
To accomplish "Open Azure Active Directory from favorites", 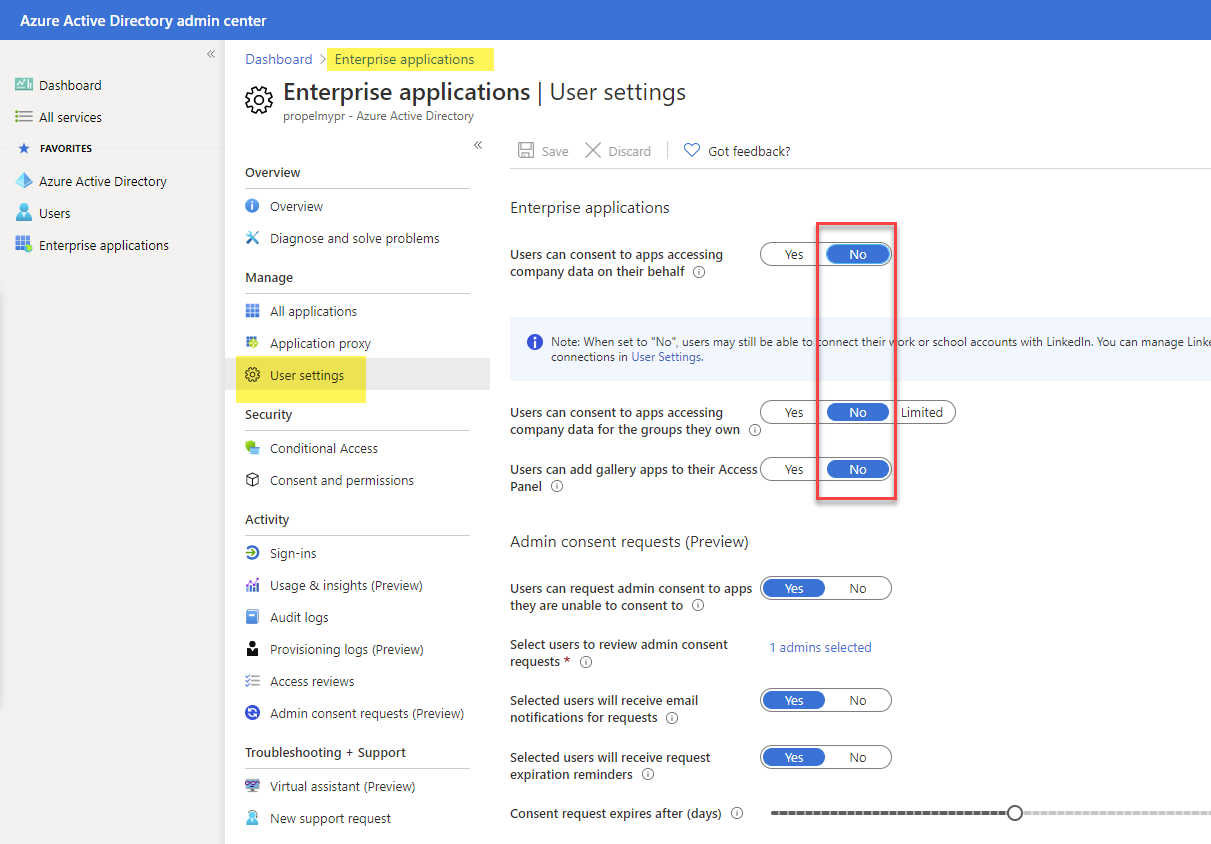I will click(102, 181).
